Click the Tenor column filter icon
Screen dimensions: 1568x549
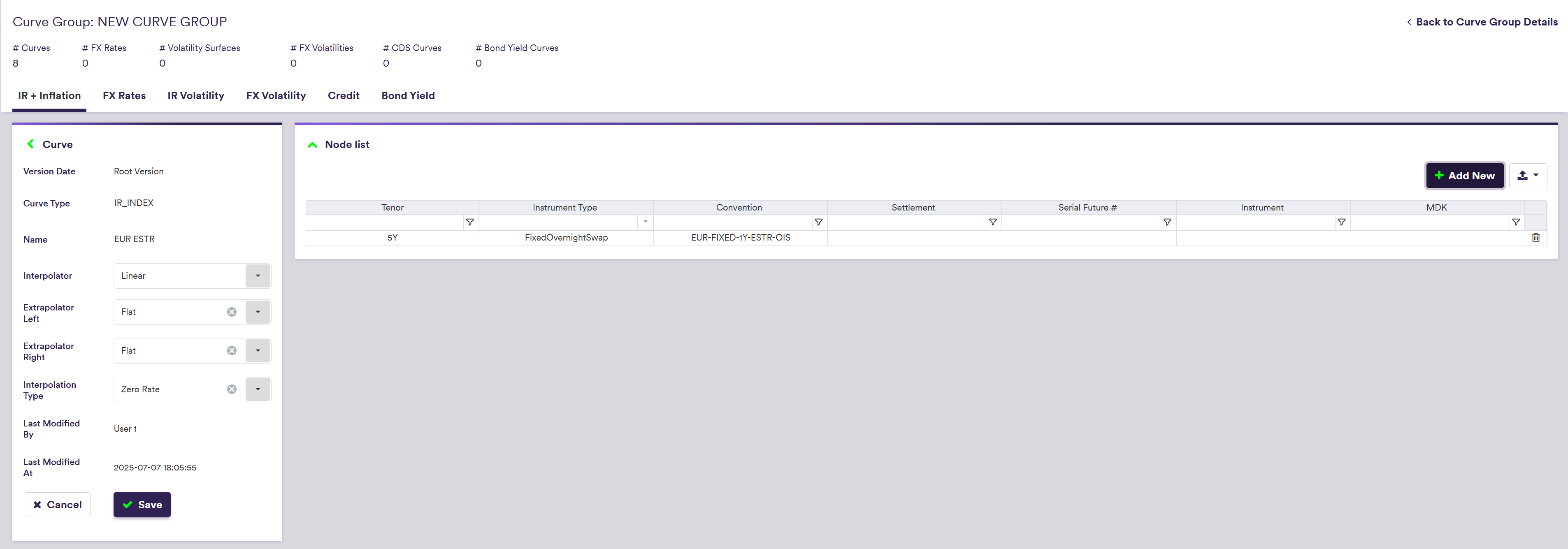pos(469,222)
